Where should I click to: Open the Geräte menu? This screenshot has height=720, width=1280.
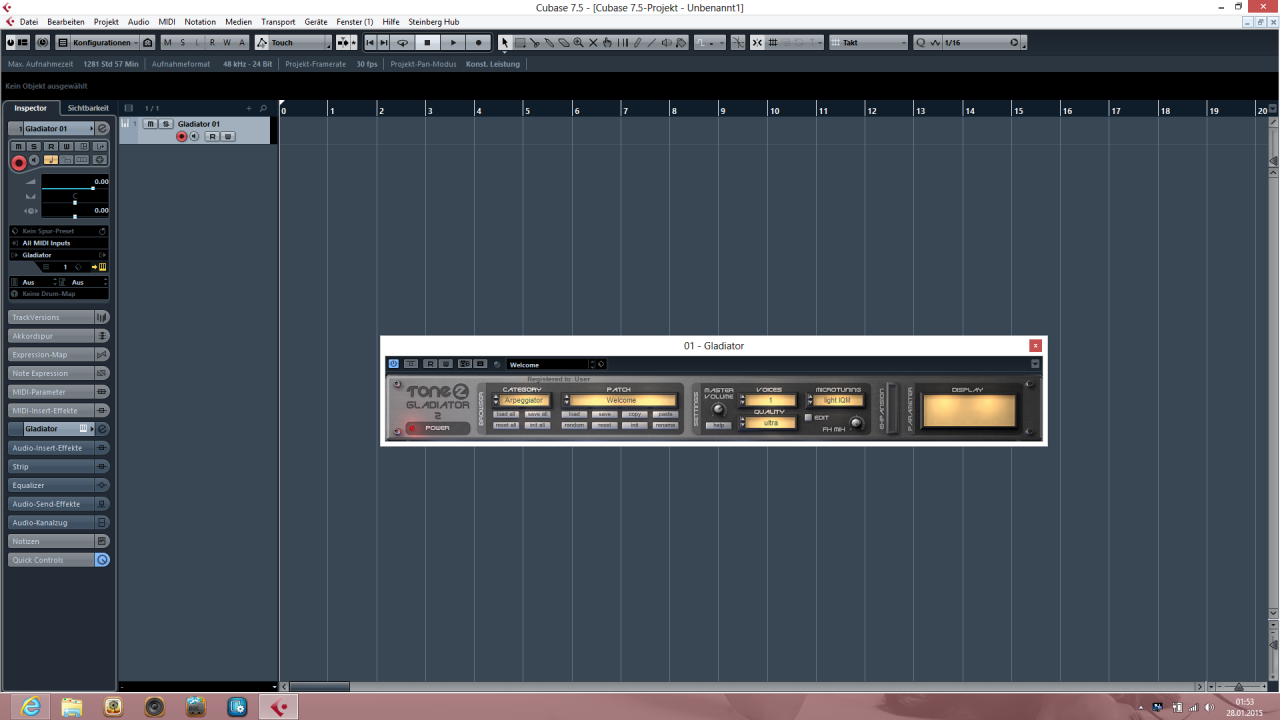coord(316,21)
